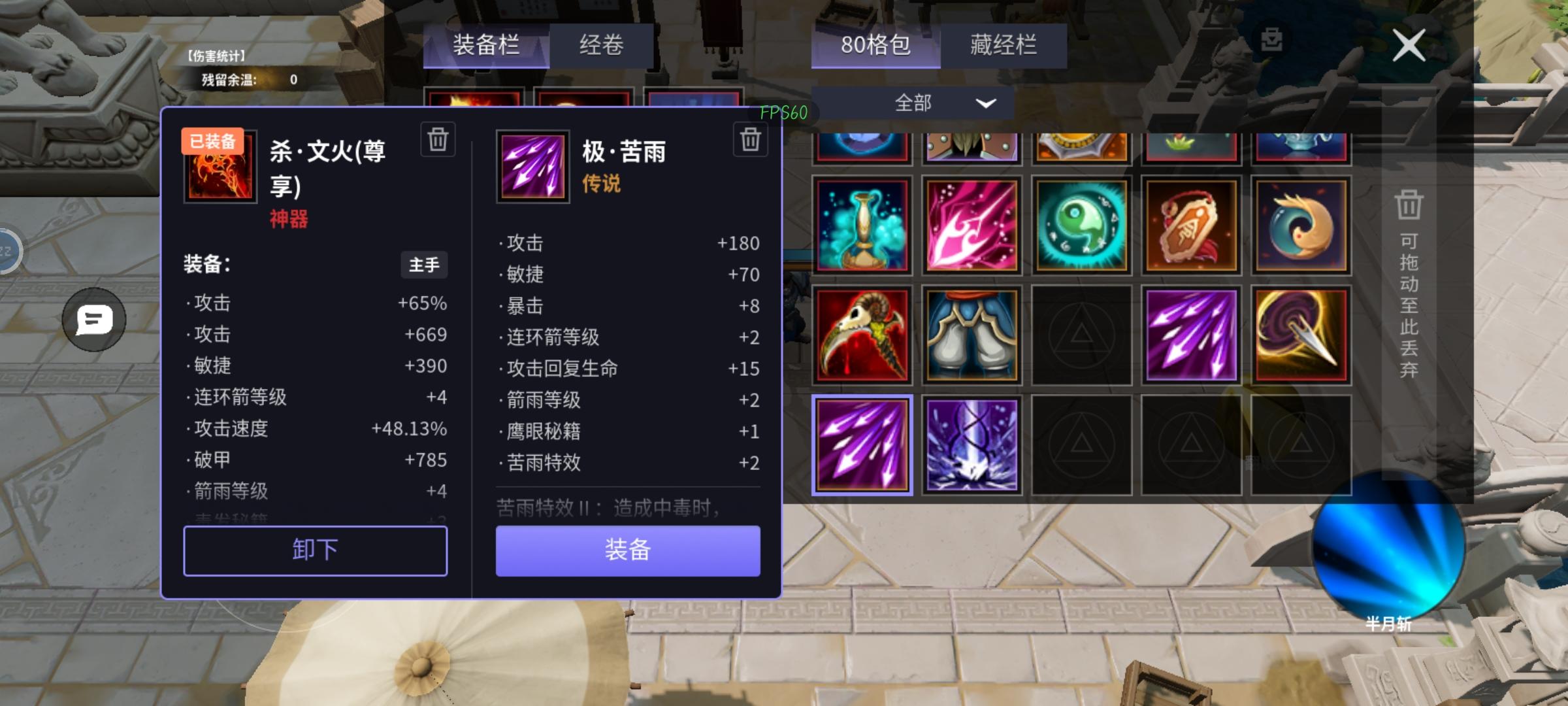Image resolution: width=1568 pixels, height=706 pixels.
Task: Click the golden swirl arrow item
Action: pyautogui.click(x=1301, y=335)
